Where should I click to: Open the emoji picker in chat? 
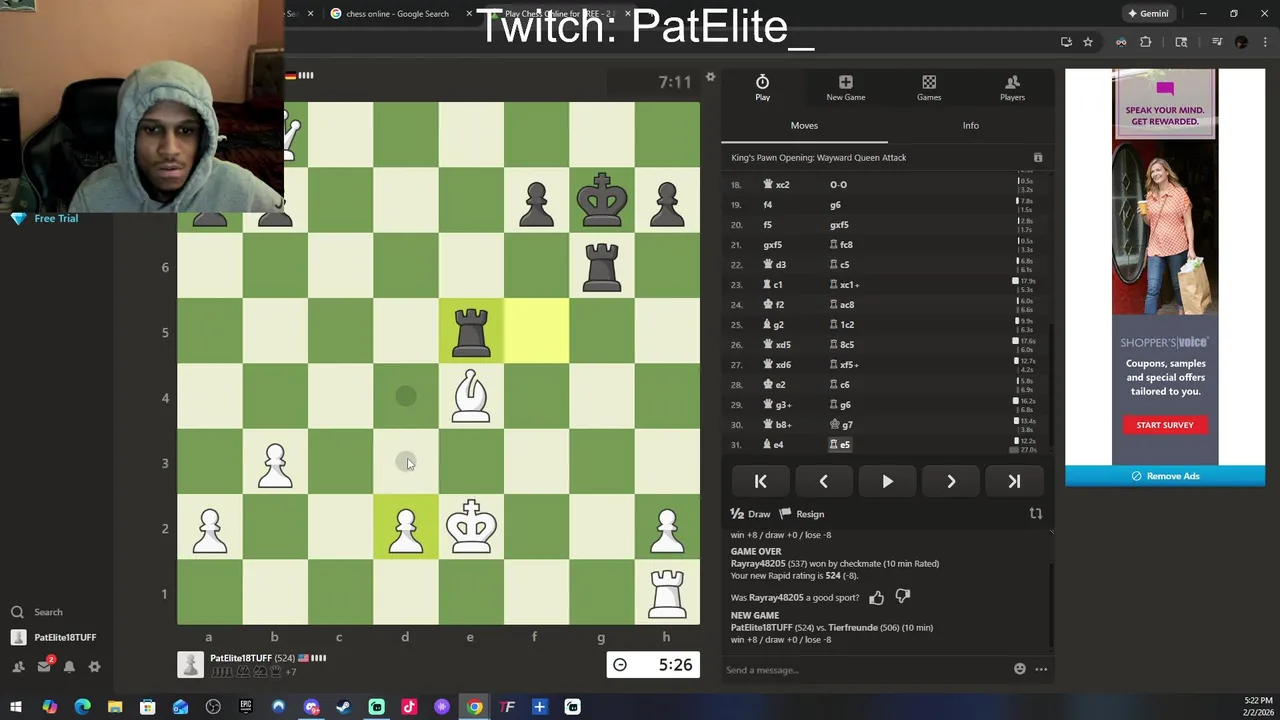coord(1019,669)
